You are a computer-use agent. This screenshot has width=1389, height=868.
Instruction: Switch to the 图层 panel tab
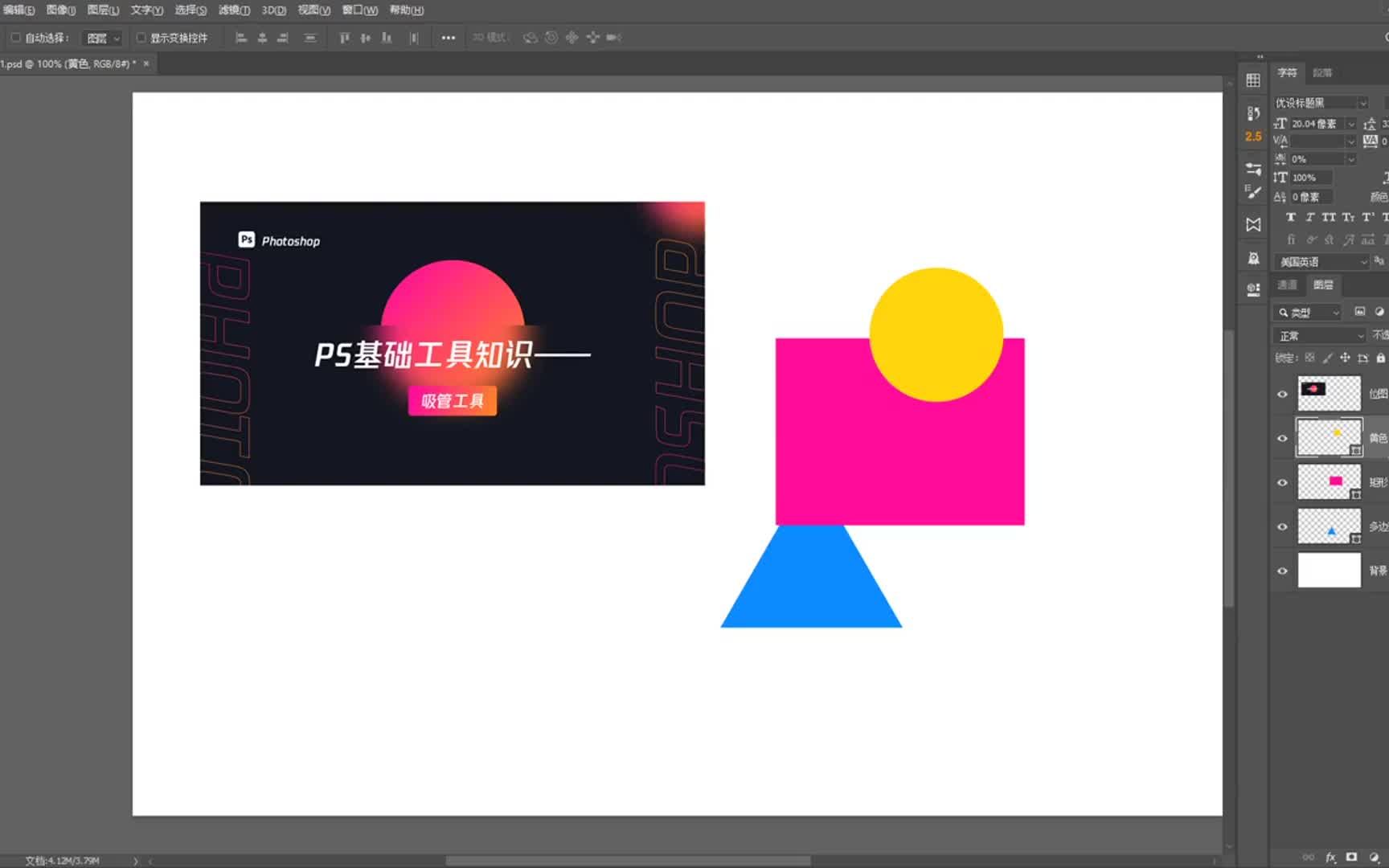coord(1323,285)
